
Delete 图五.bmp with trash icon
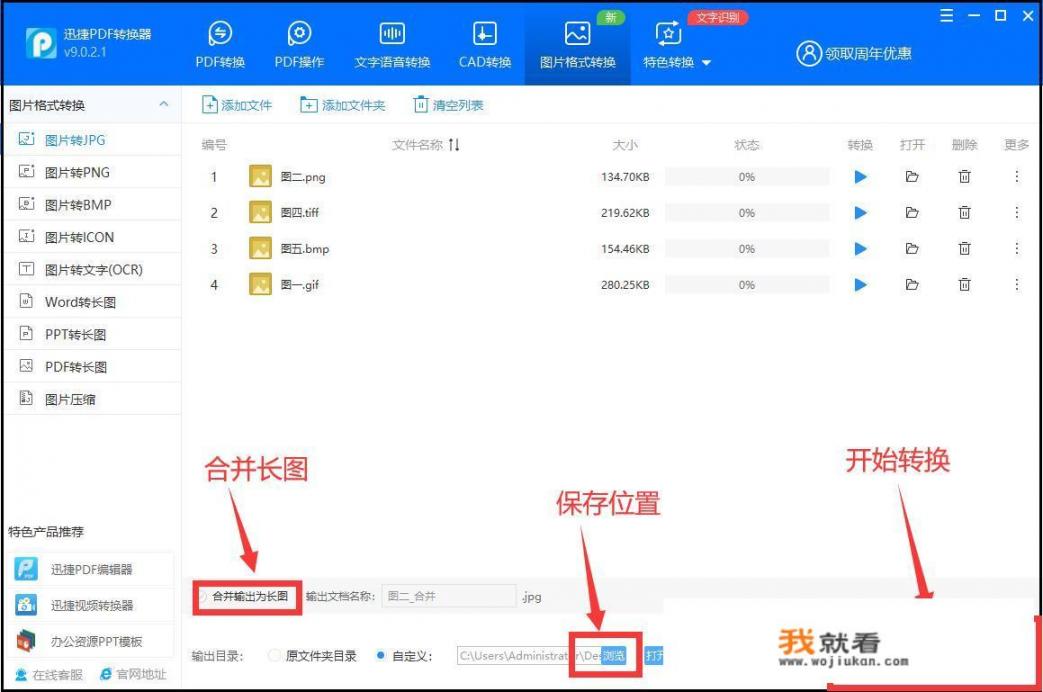965,249
